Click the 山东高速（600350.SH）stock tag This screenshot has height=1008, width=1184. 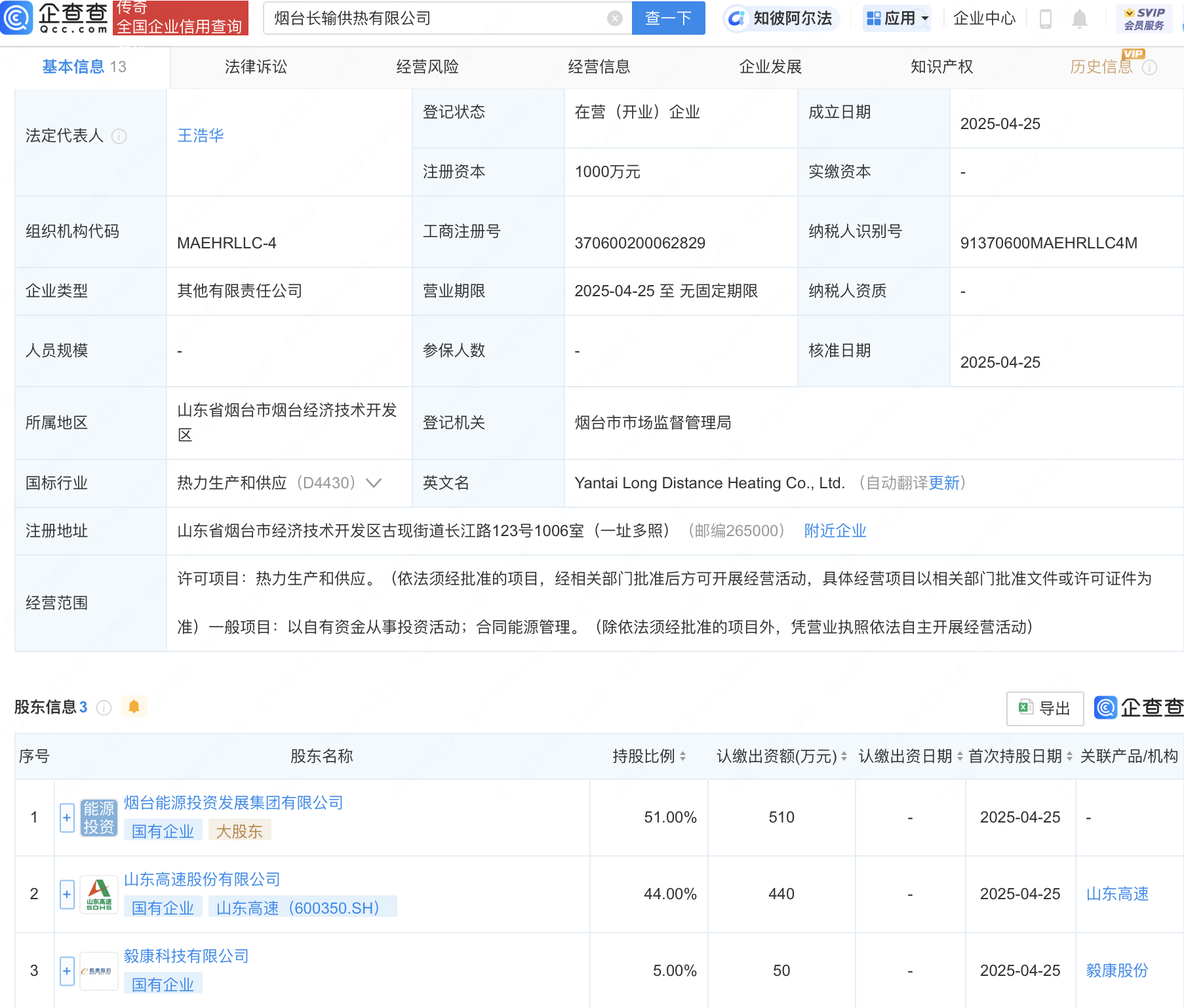302,908
